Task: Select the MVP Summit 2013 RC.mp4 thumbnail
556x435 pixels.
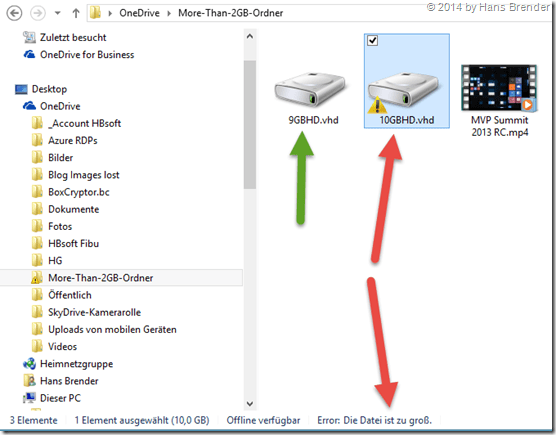Action: point(499,88)
